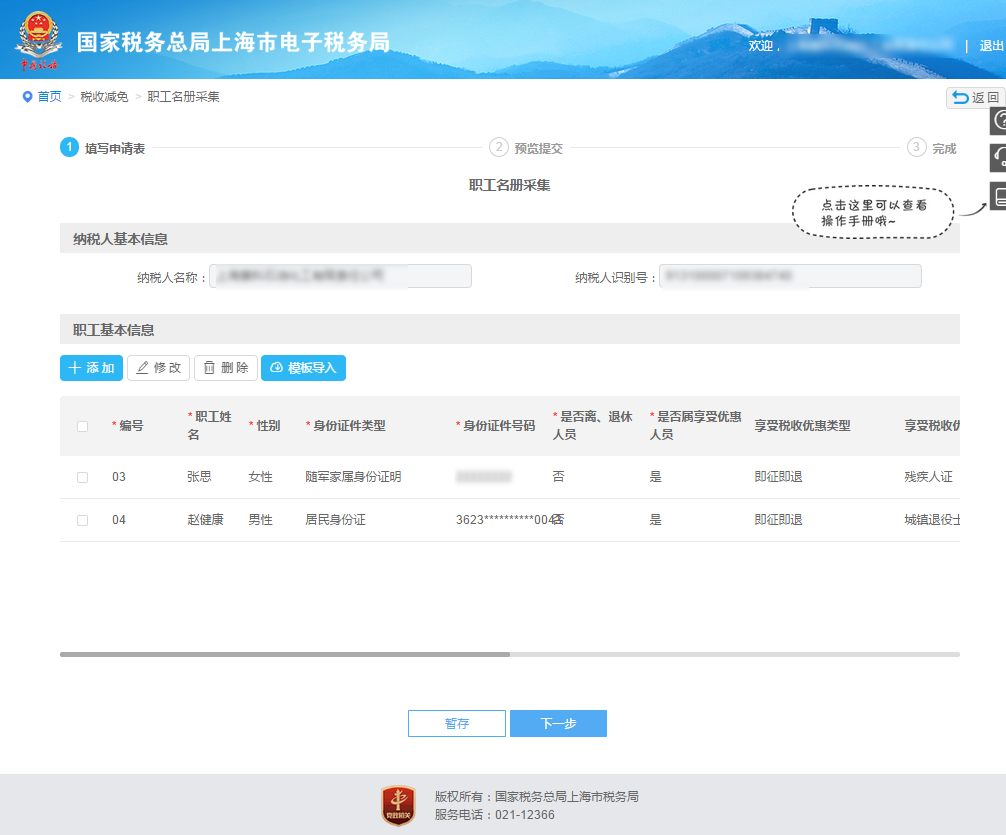This screenshot has height=835, width=1006.
Task: Click the 下一步 (Next) button
Action: point(558,723)
